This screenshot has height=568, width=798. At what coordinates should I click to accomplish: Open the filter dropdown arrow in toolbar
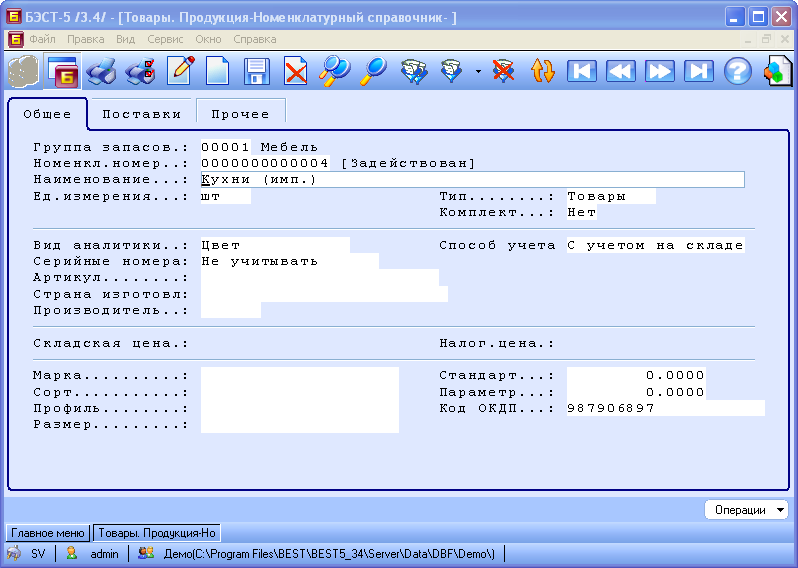tap(478, 72)
